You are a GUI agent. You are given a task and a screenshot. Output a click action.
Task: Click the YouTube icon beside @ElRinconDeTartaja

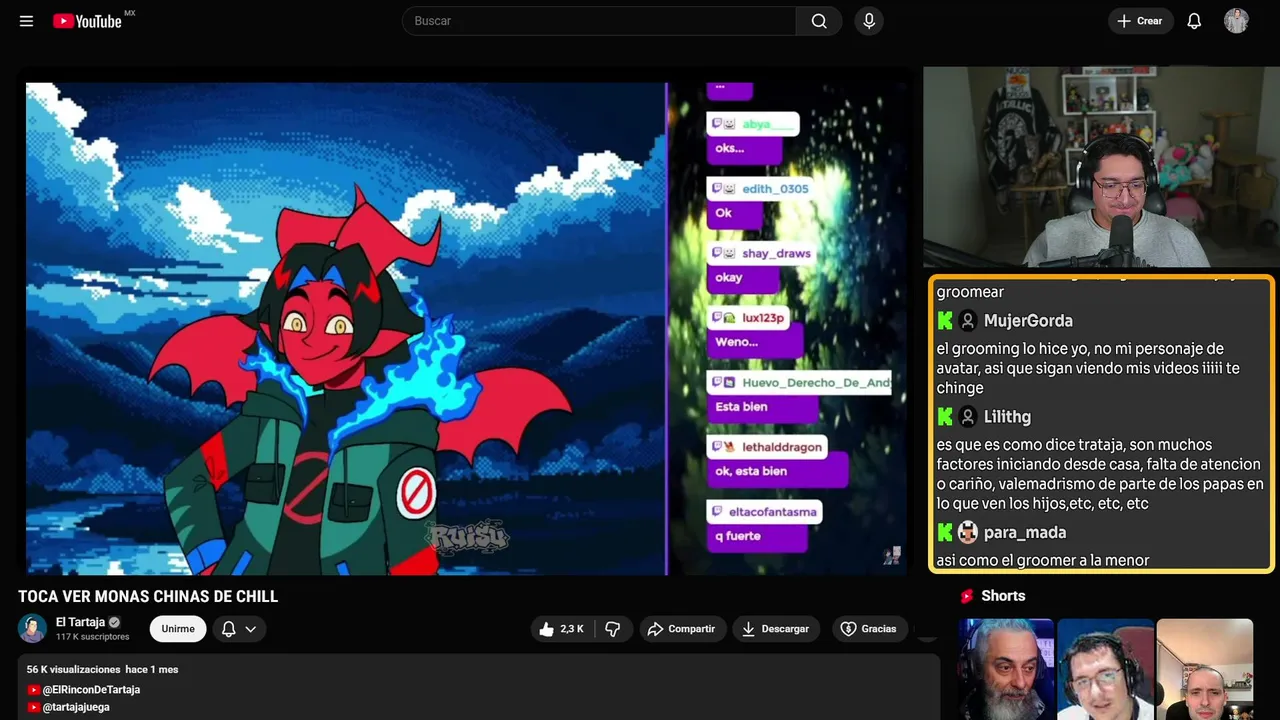[33, 690]
